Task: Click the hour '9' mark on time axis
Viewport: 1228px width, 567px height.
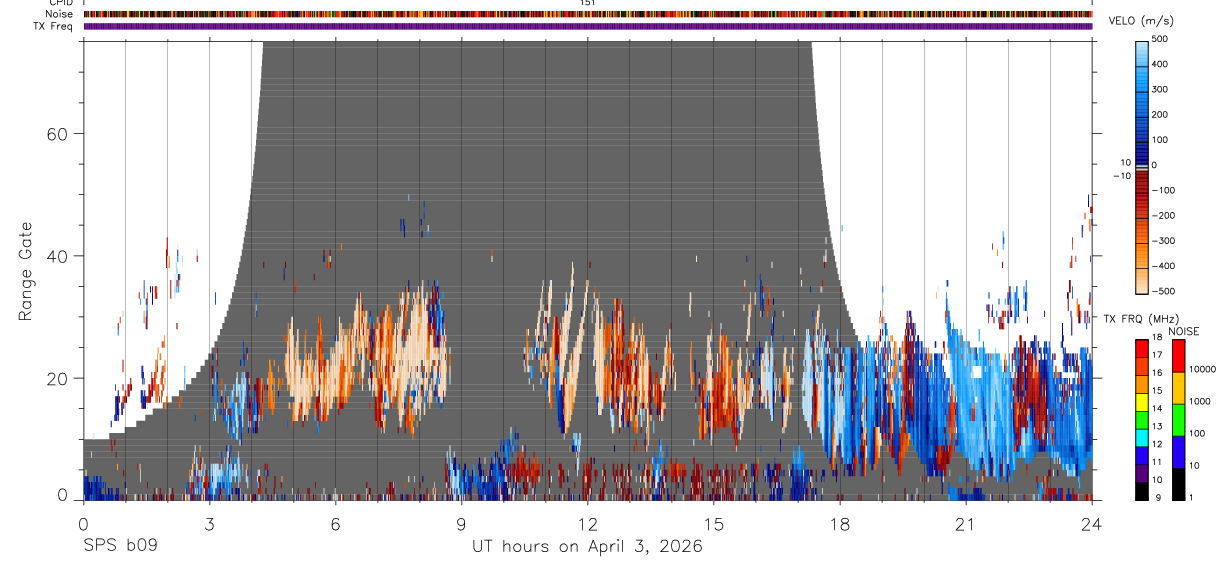Action: [x=461, y=523]
